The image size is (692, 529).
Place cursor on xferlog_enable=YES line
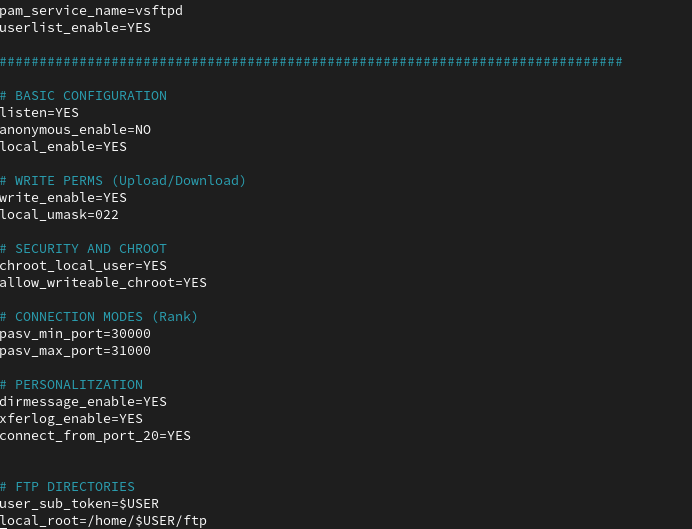pos(71,419)
